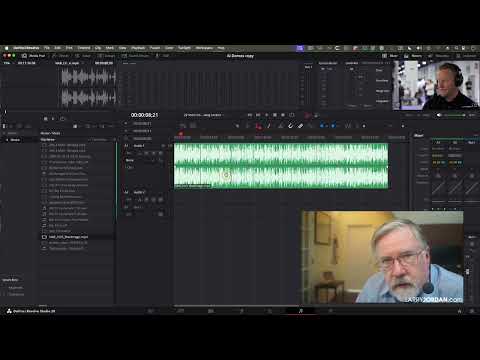Open the Timeline menu
This screenshot has height=360, width=480.
tap(84, 48)
